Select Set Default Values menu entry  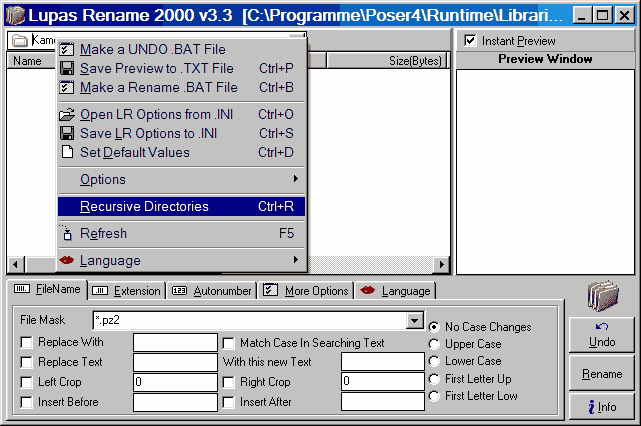[x=182, y=152]
